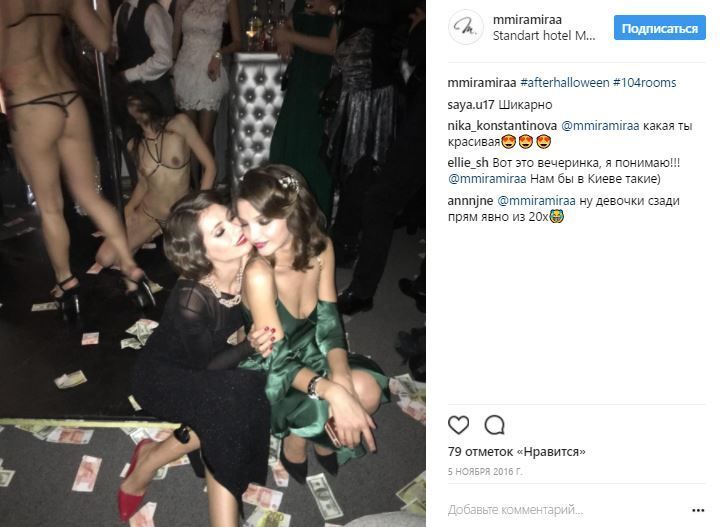Visit the saya.u17 commenter profile
The width and height of the screenshot is (722, 527).
pos(471,105)
